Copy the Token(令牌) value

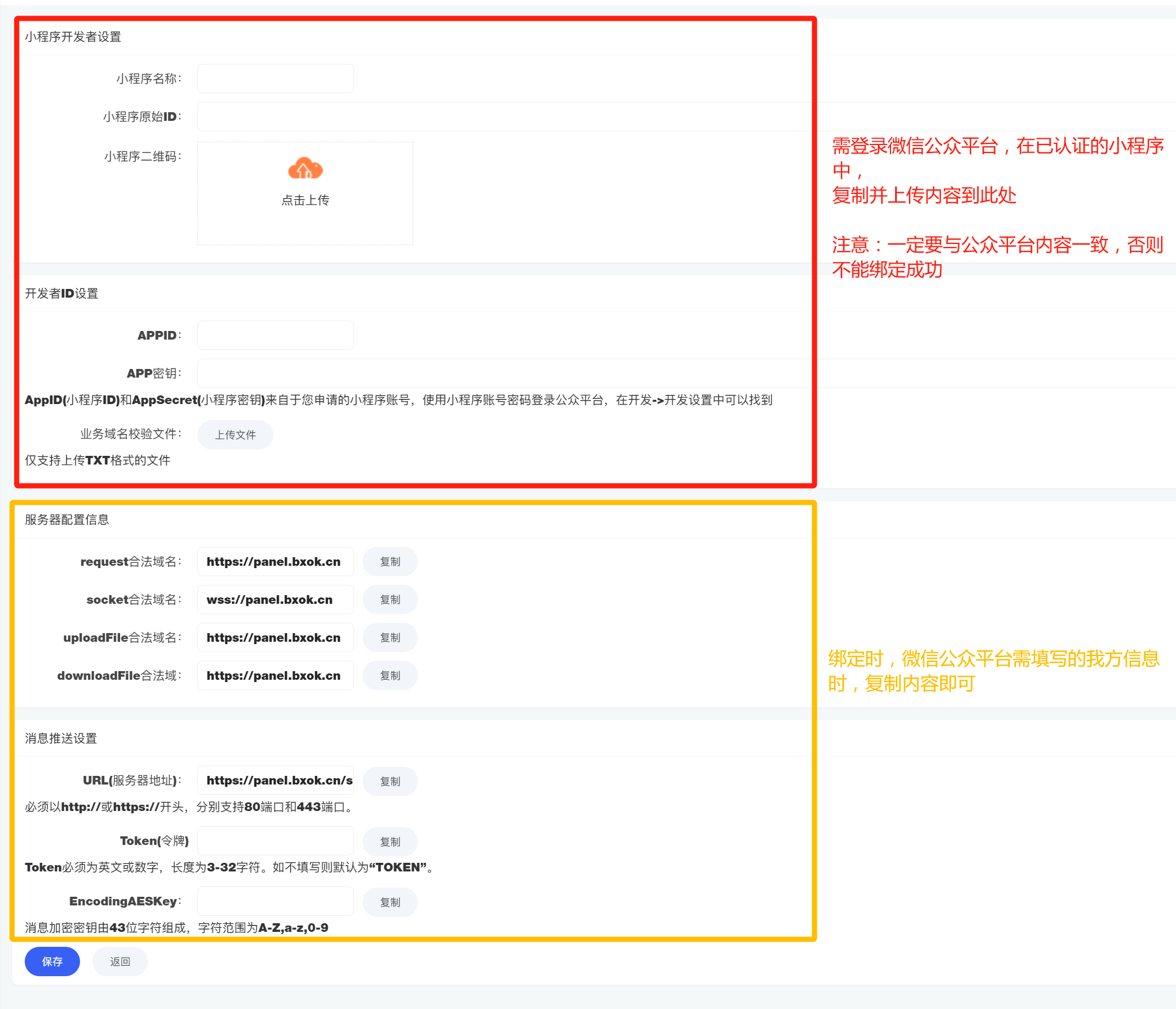[x=390, y=842]
